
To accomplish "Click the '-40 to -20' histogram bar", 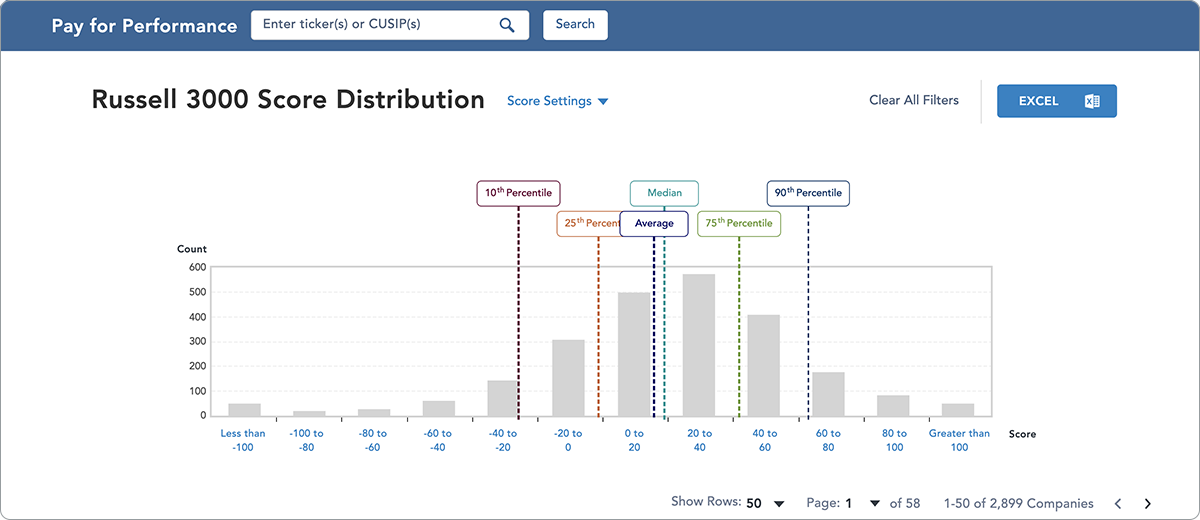I will point(503,398).
